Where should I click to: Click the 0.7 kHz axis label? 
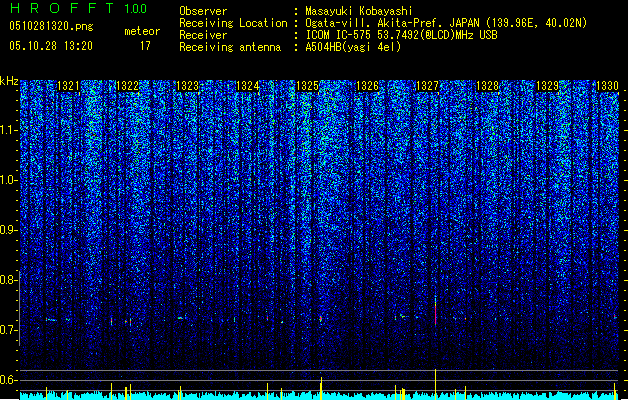9,330
